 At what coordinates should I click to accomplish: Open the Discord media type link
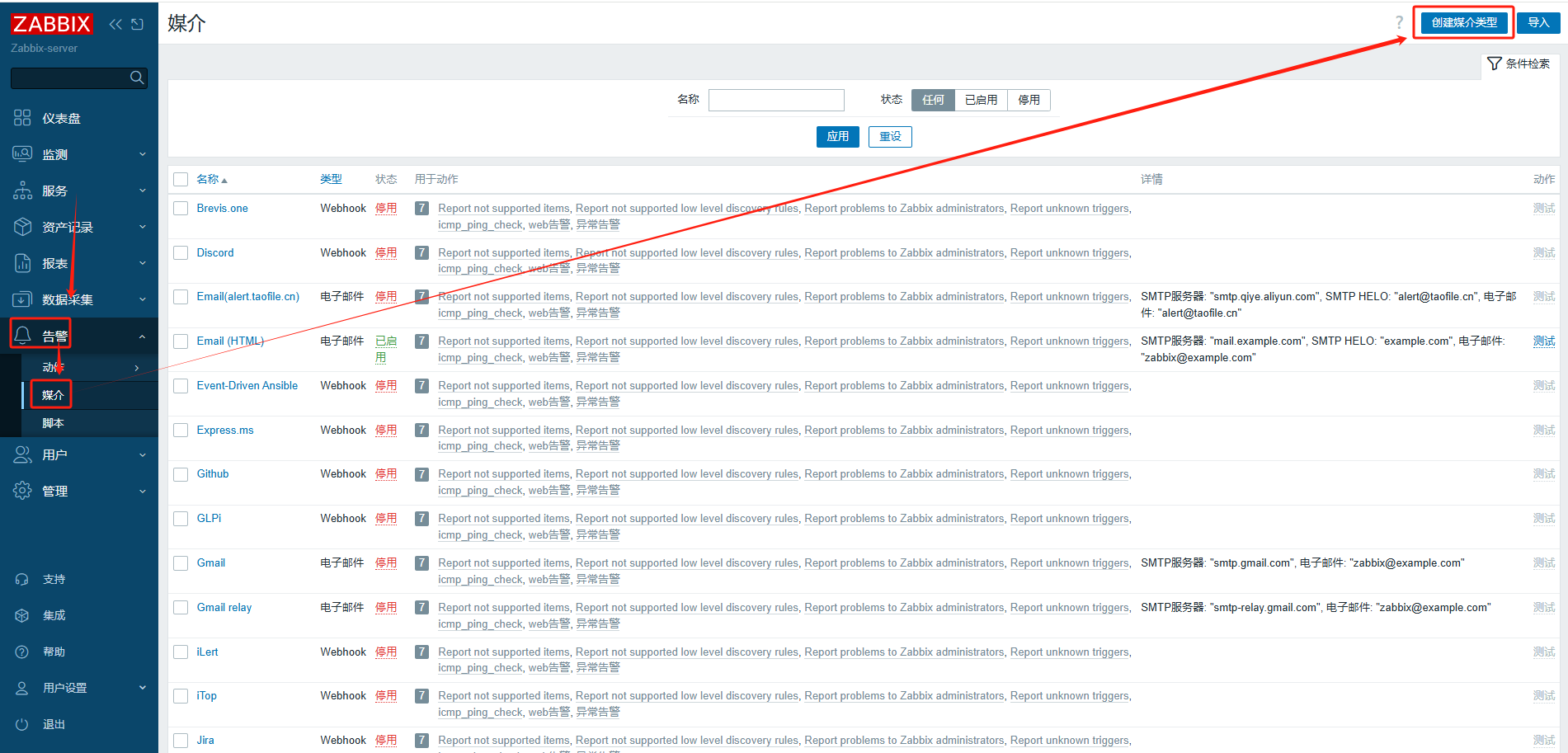[215, 252]
